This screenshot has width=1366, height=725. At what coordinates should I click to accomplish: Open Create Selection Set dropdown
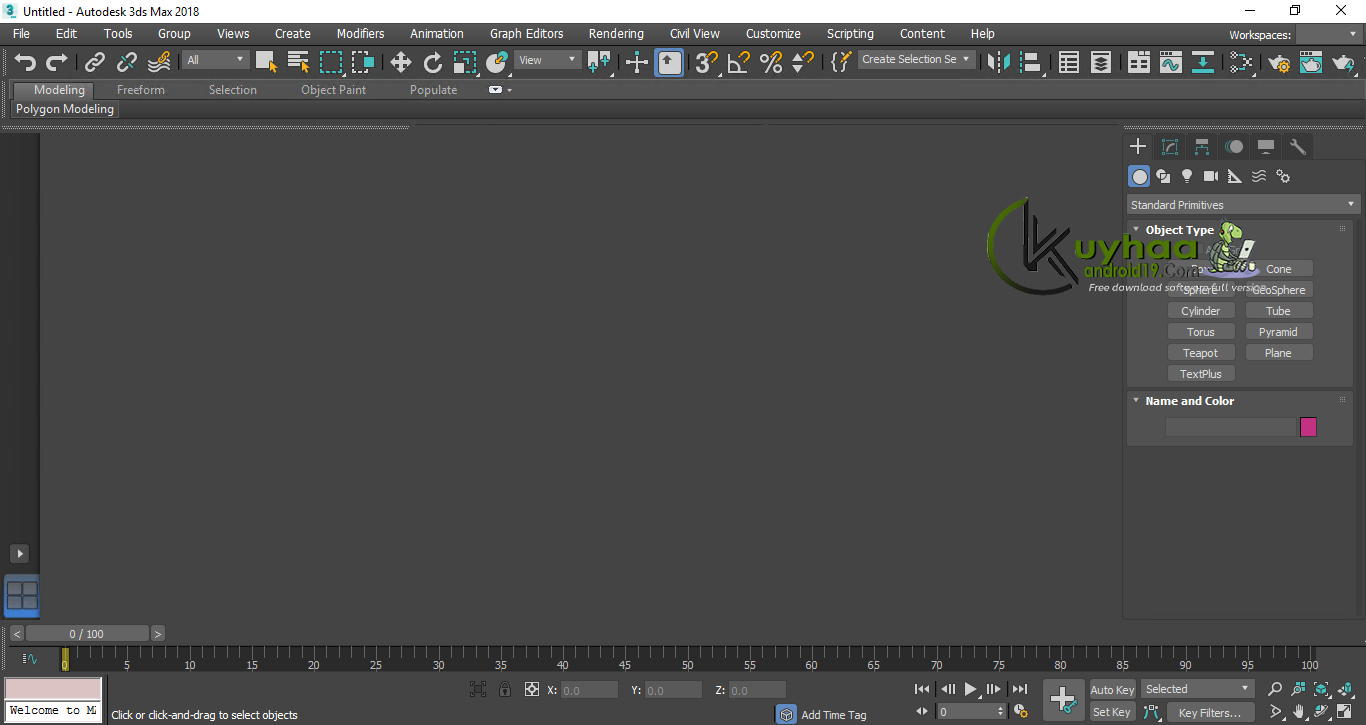point(916,60)
